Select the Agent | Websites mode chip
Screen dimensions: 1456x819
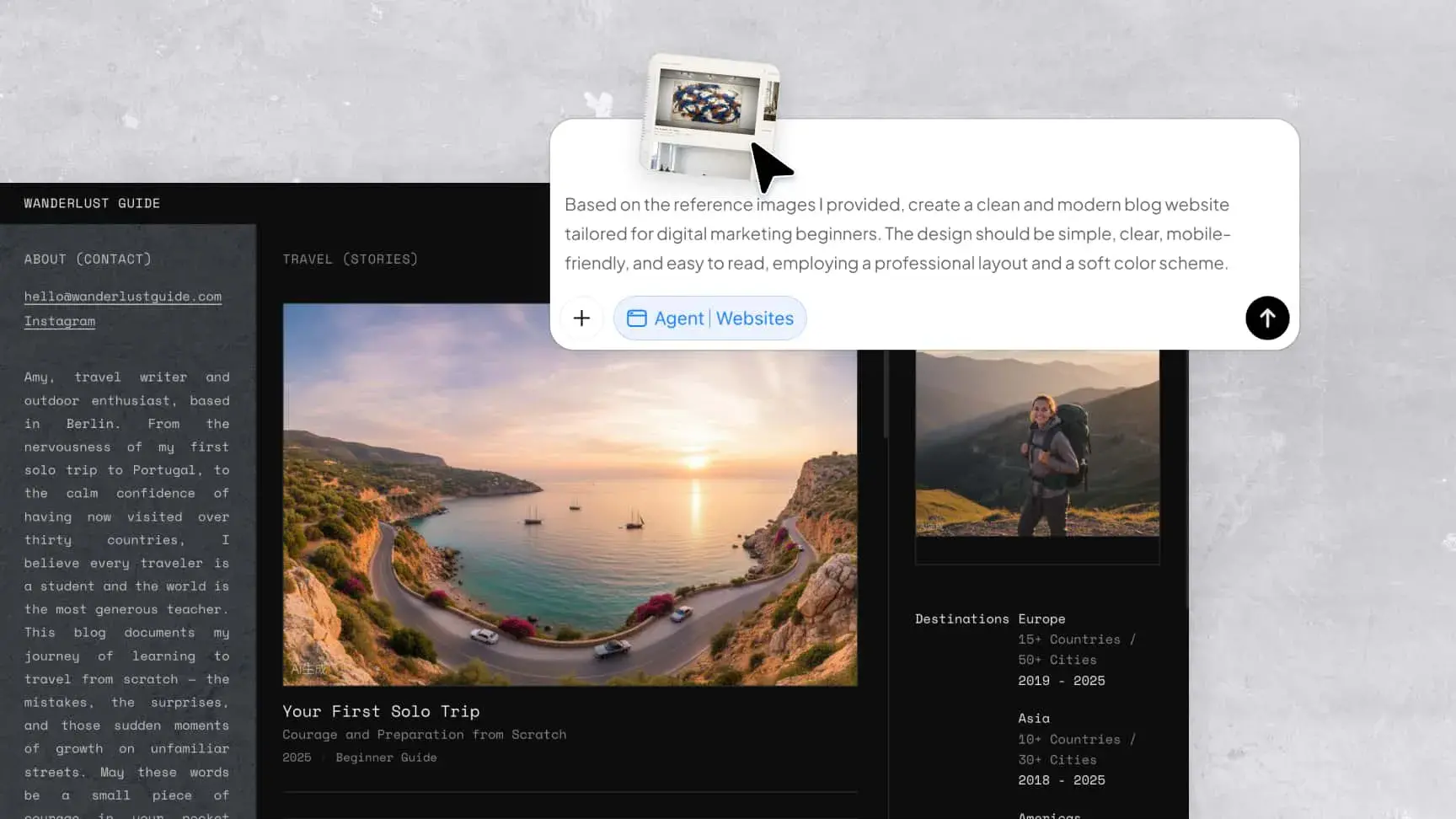709,318
